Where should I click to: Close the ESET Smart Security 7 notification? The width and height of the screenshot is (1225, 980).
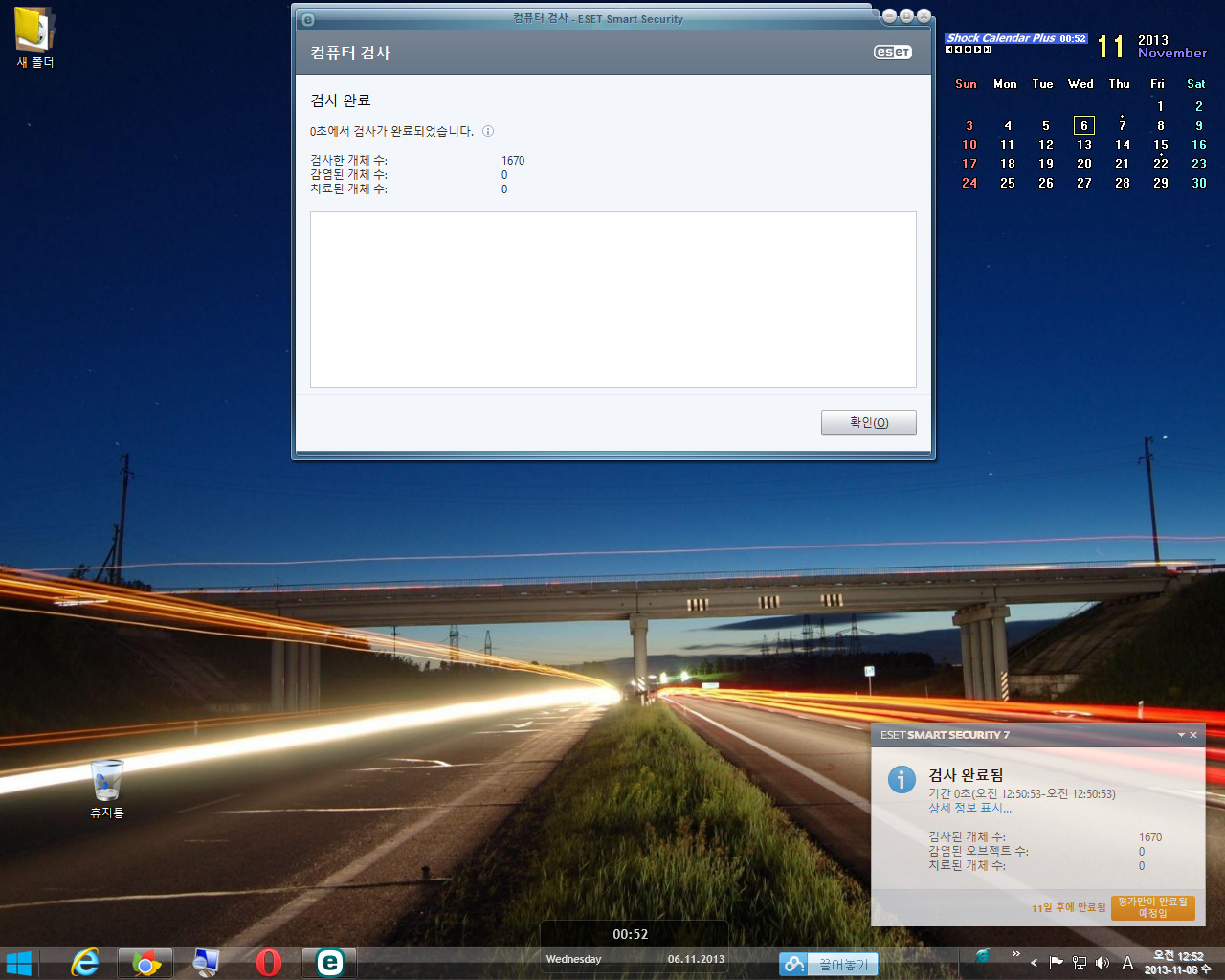pyautogui.click(x=1193, y=735)
